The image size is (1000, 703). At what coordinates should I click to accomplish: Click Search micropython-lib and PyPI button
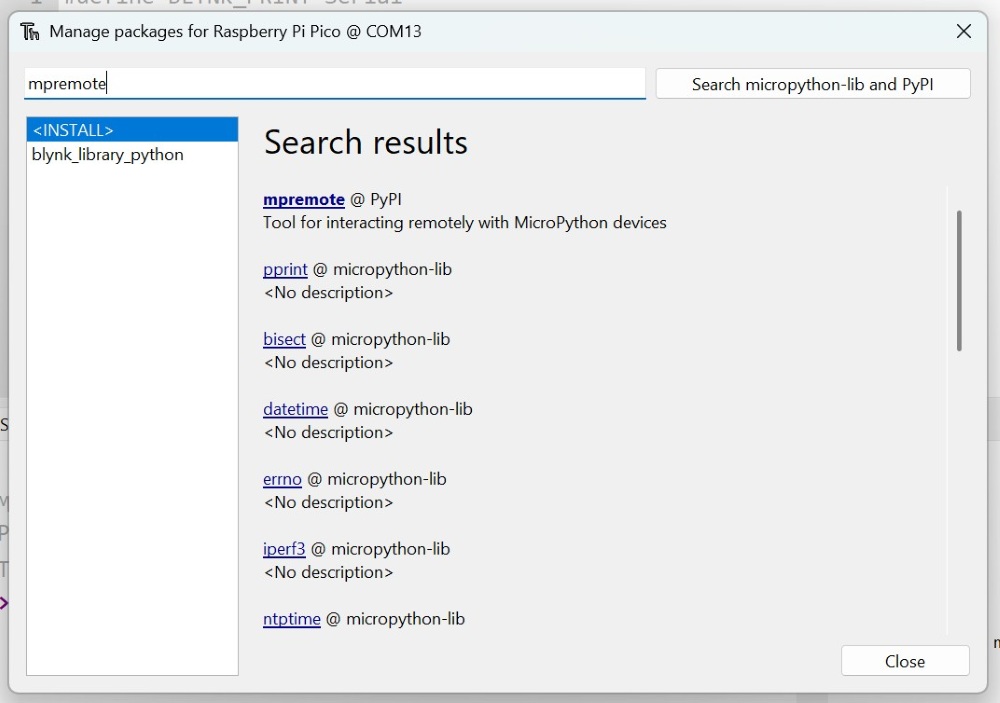click(813, 84)
